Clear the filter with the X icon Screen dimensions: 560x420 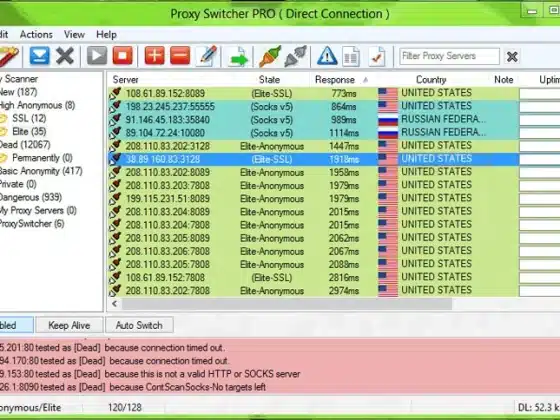tap(512, 56)
